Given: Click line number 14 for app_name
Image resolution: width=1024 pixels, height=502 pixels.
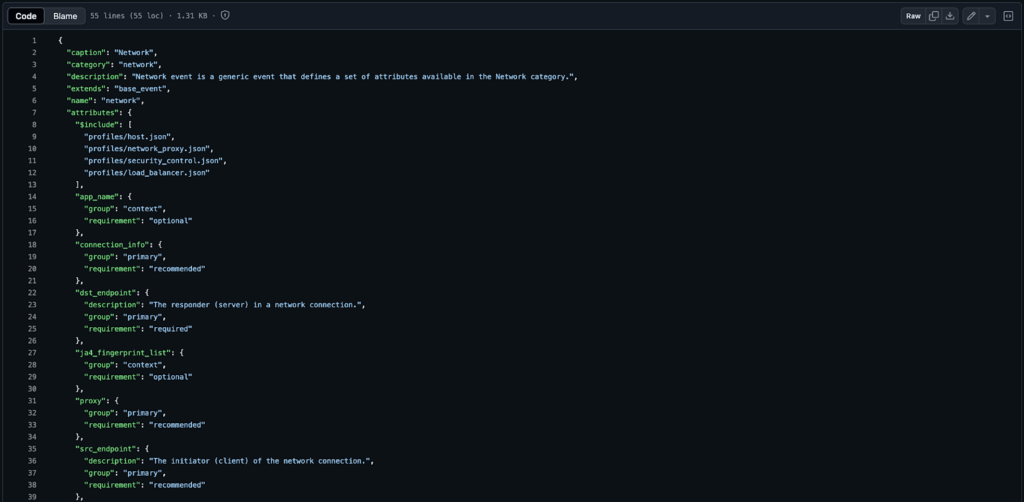Looking at the screenshot, I should tap(33, 197).
